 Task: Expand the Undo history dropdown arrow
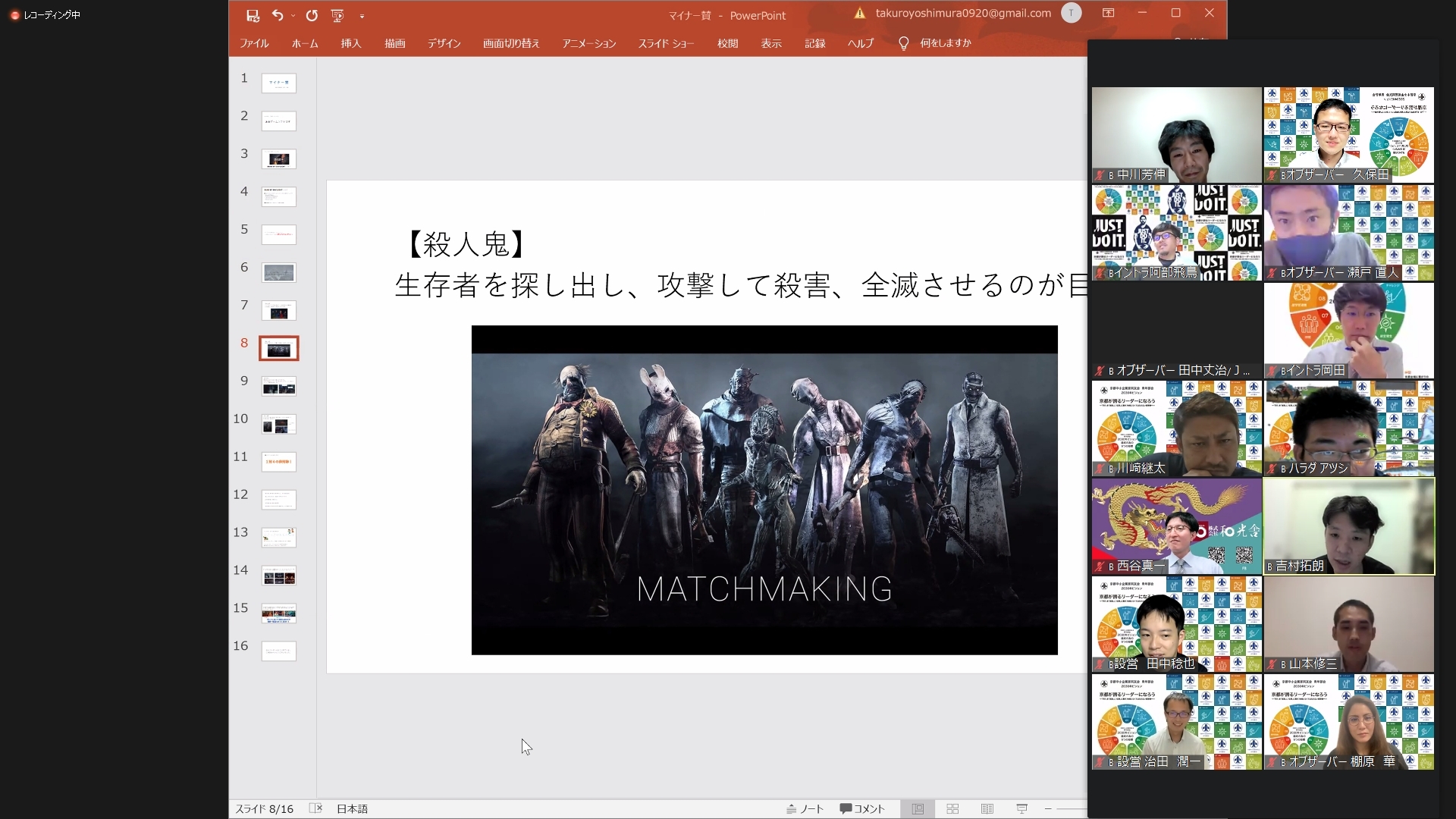[293, 16]
